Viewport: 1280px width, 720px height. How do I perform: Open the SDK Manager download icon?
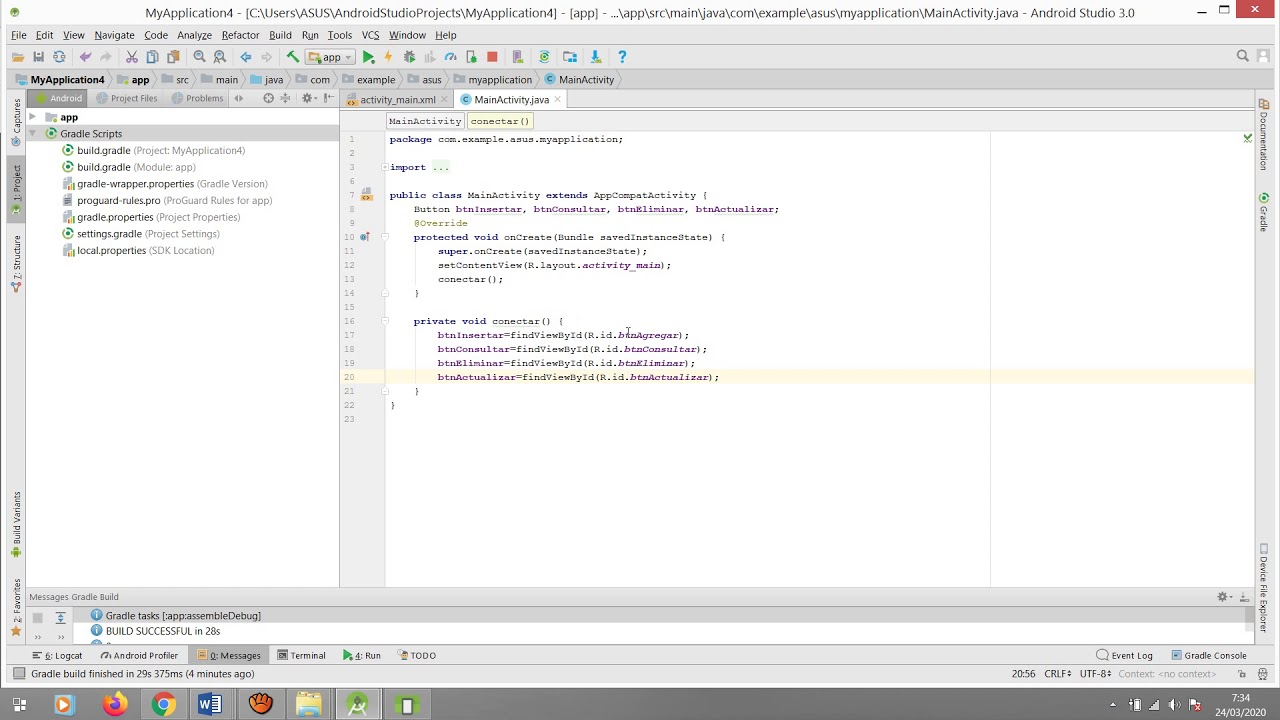[x=596, y=57]
